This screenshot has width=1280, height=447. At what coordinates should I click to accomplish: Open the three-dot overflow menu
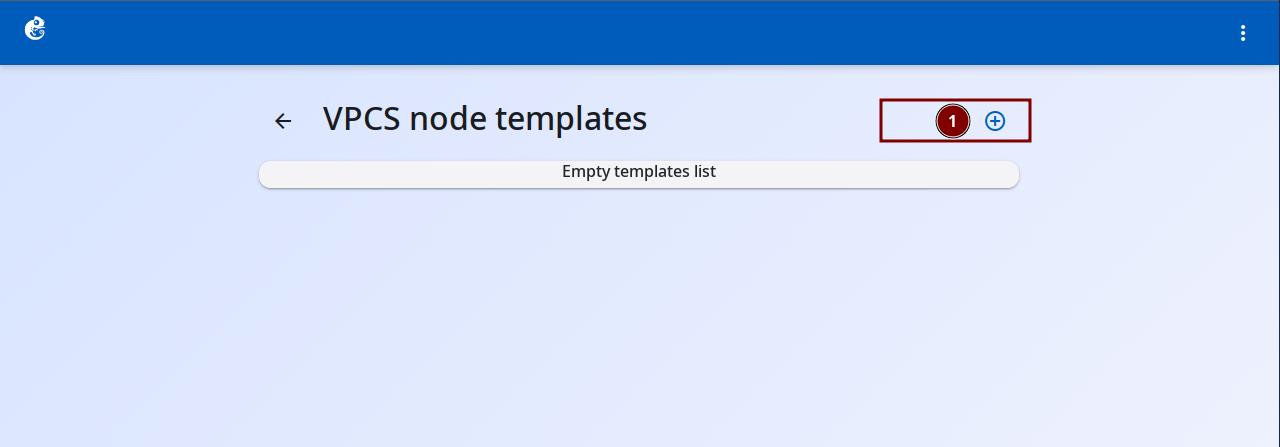1242,33
